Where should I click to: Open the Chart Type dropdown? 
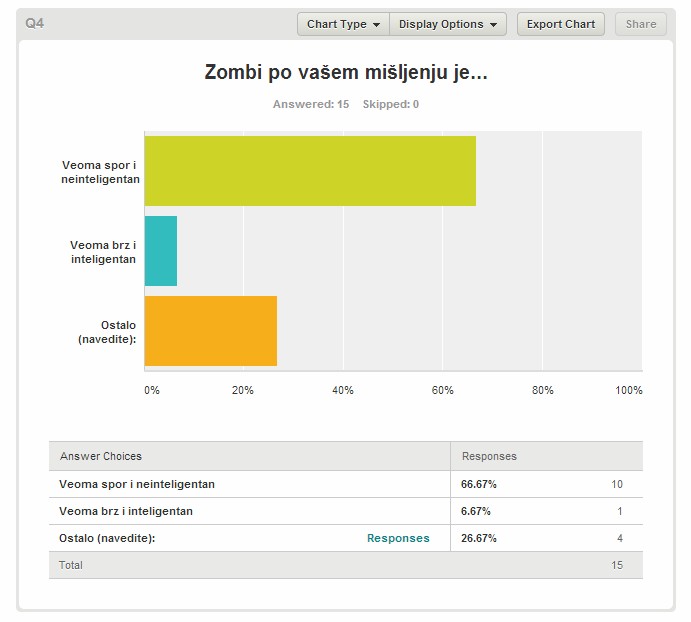pyautogui.click(x=343, y=24)
